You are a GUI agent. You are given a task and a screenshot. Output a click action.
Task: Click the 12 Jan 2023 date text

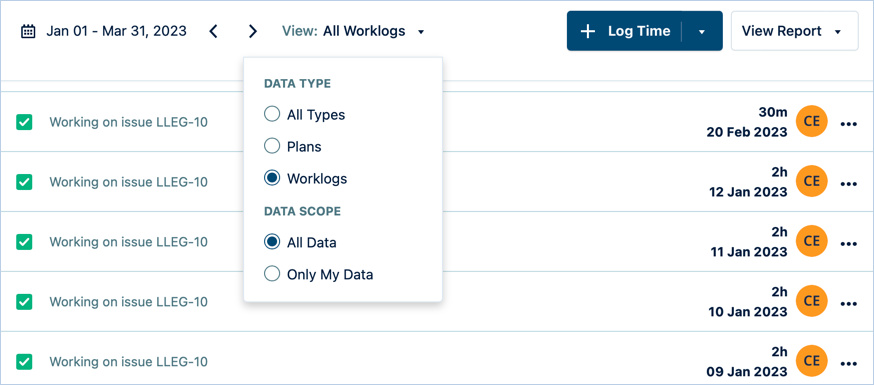[x=748, y=192]
